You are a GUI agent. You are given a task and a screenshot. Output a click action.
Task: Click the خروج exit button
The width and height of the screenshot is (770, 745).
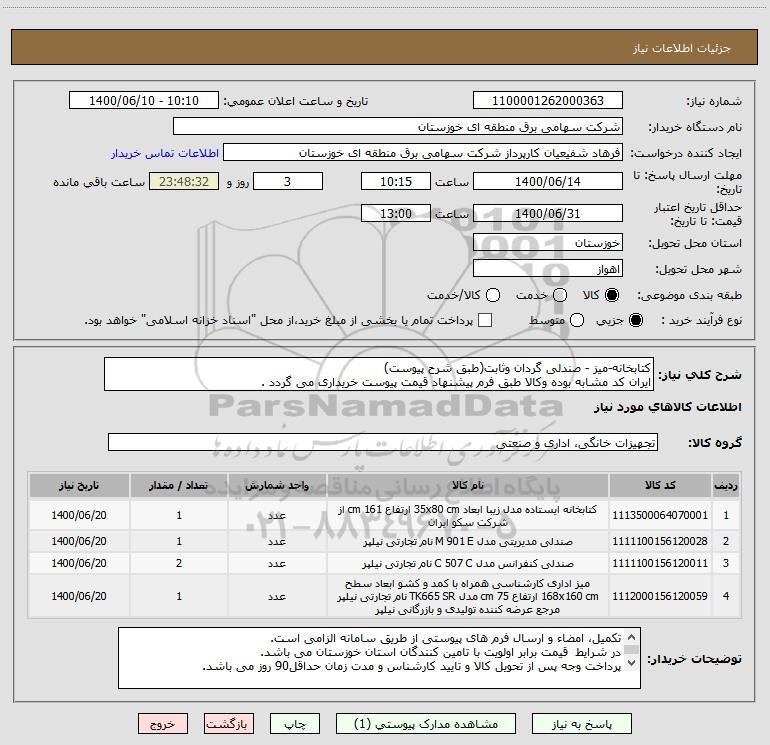tap(163, 724)
